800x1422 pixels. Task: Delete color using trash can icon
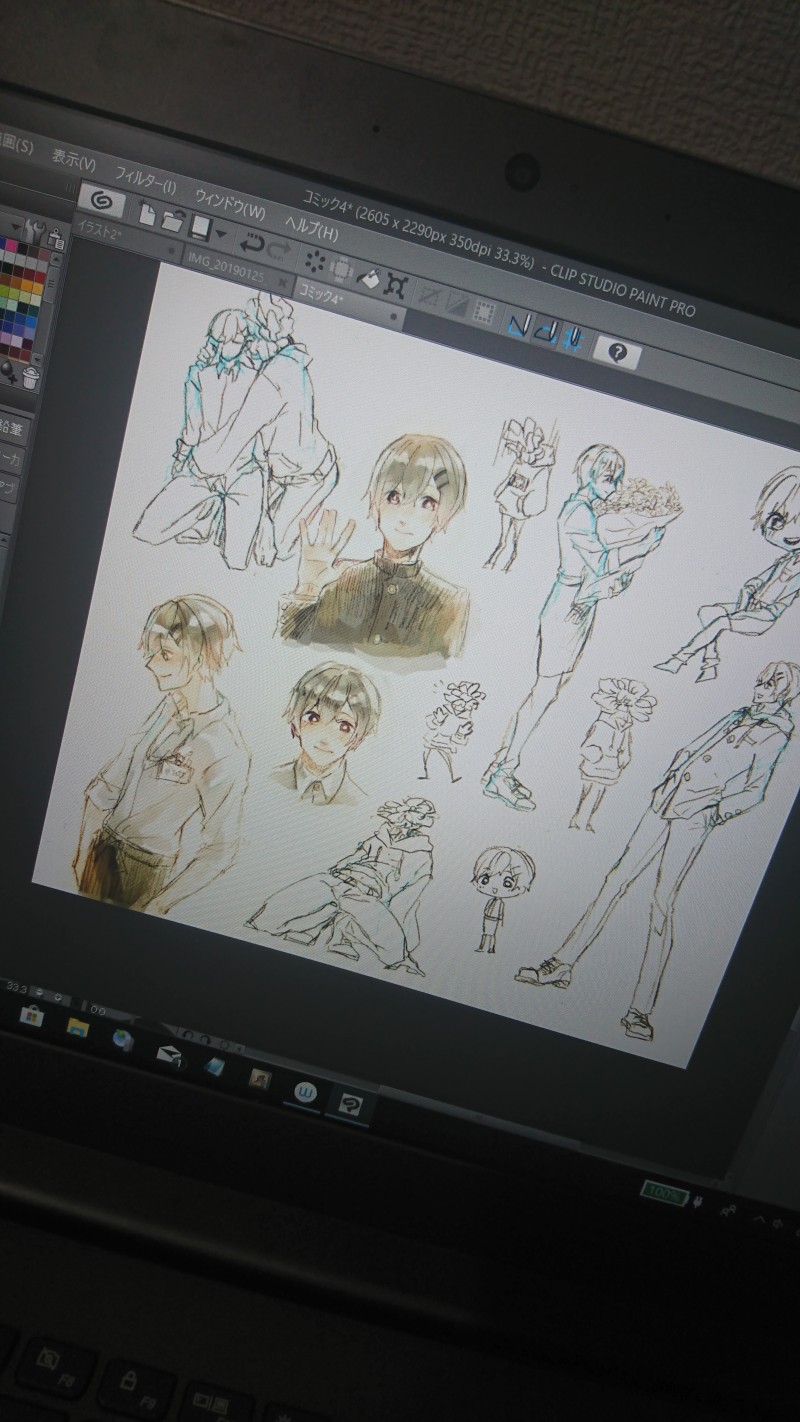pos(31,378)
